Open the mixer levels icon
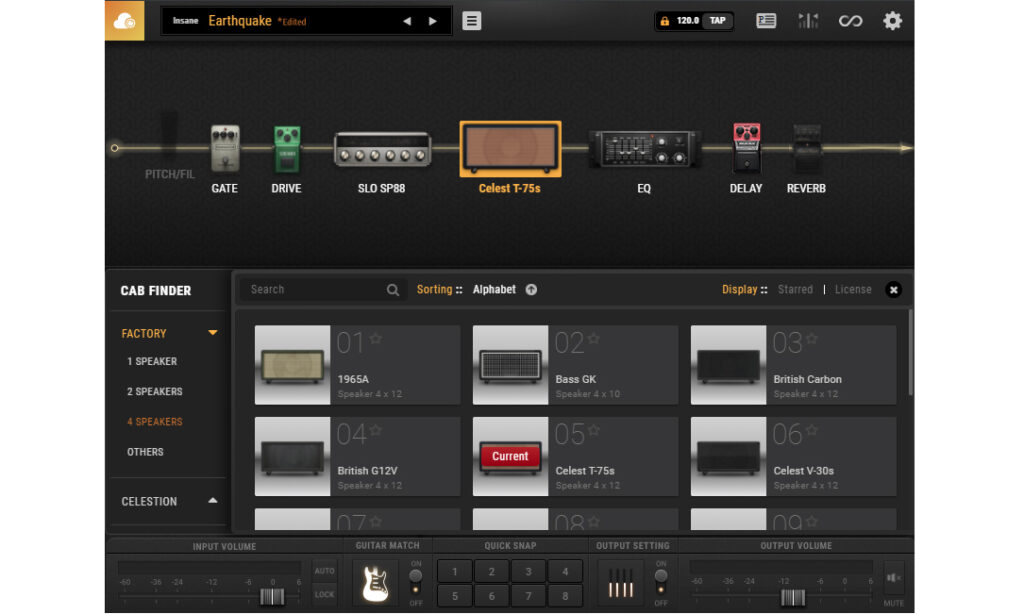Screen dimensions: 1024x614 [808, 21]
